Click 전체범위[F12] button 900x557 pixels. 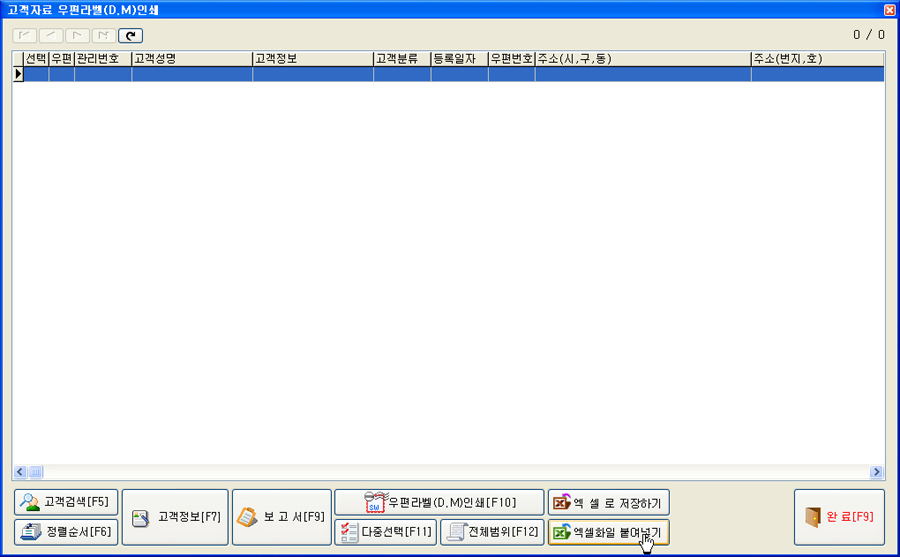(492, 532)
